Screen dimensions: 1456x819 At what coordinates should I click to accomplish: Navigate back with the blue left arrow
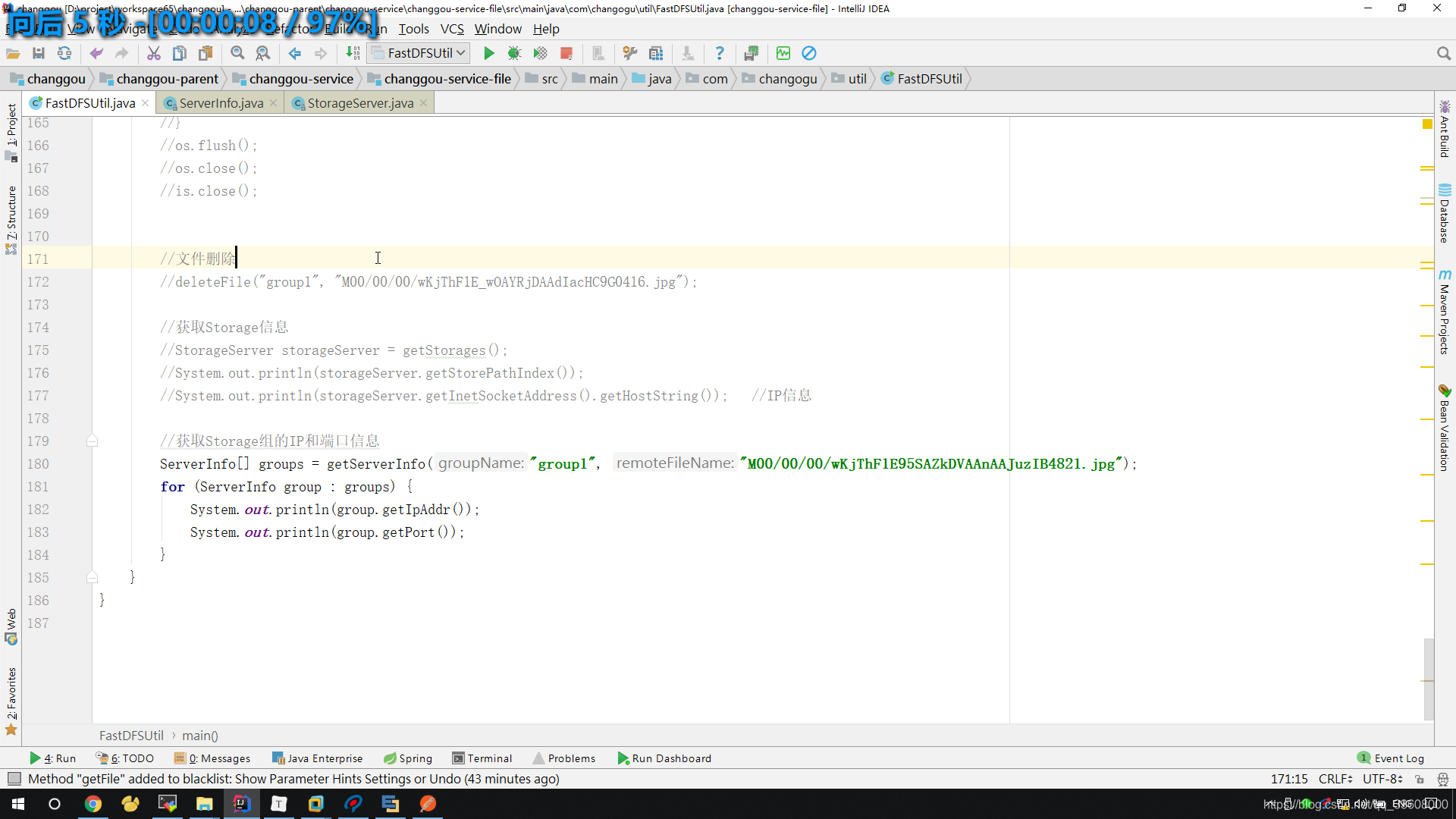tap(295, 53)
